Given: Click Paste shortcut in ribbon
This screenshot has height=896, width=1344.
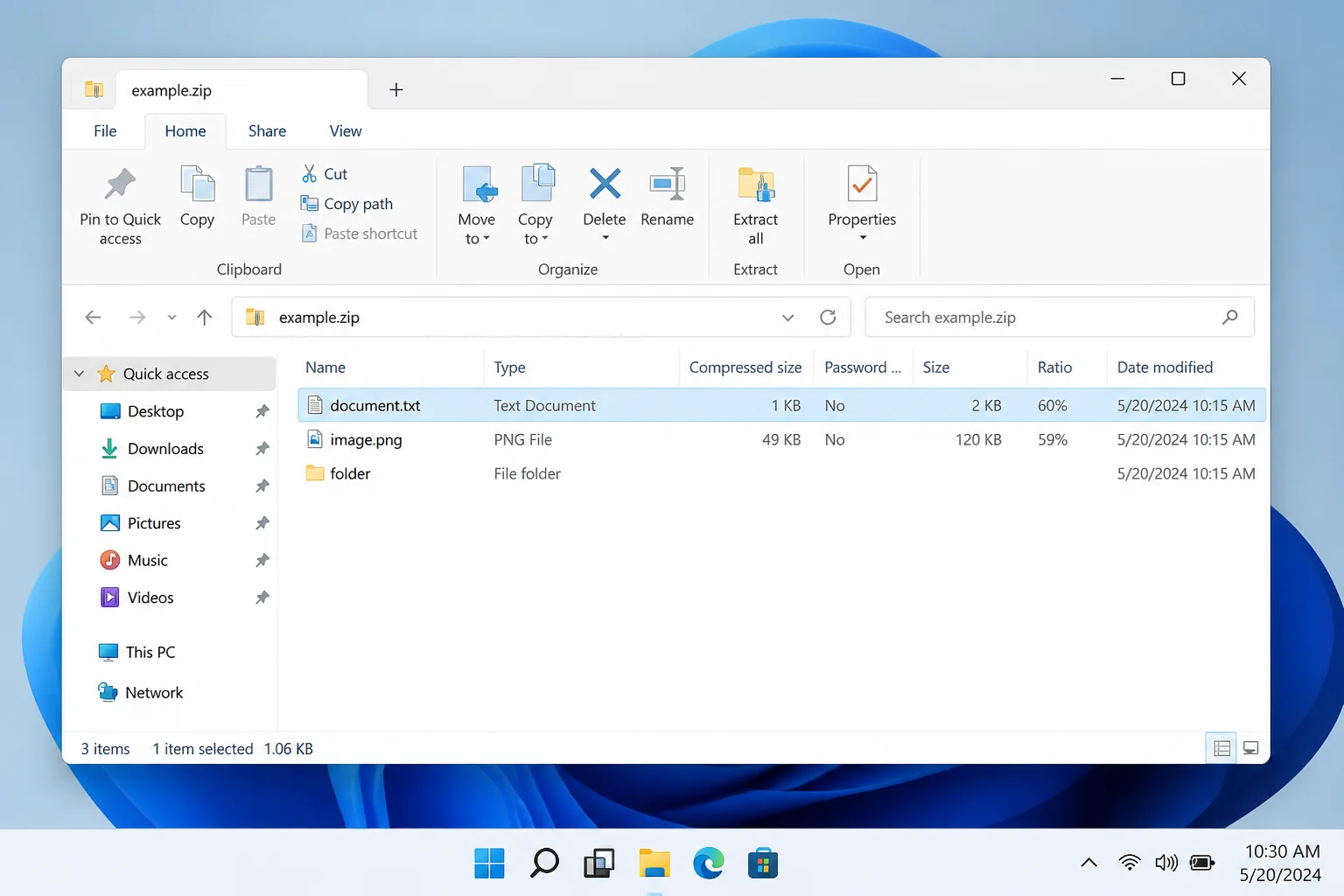Looking at the screenshot, I should 360,234.
